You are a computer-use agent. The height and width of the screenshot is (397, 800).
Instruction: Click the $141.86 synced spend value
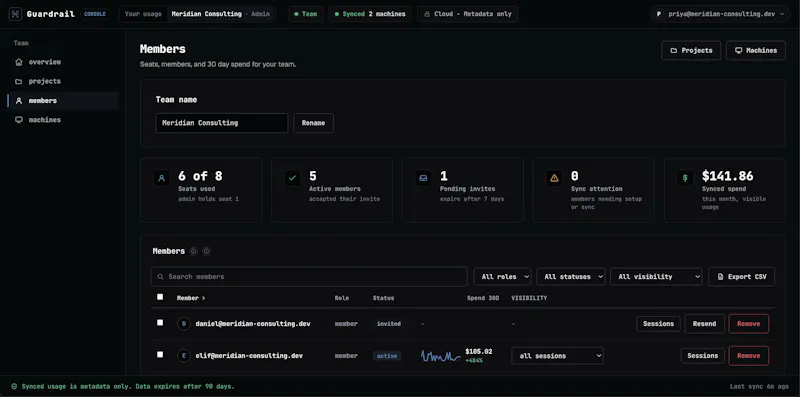click(728, 176)
